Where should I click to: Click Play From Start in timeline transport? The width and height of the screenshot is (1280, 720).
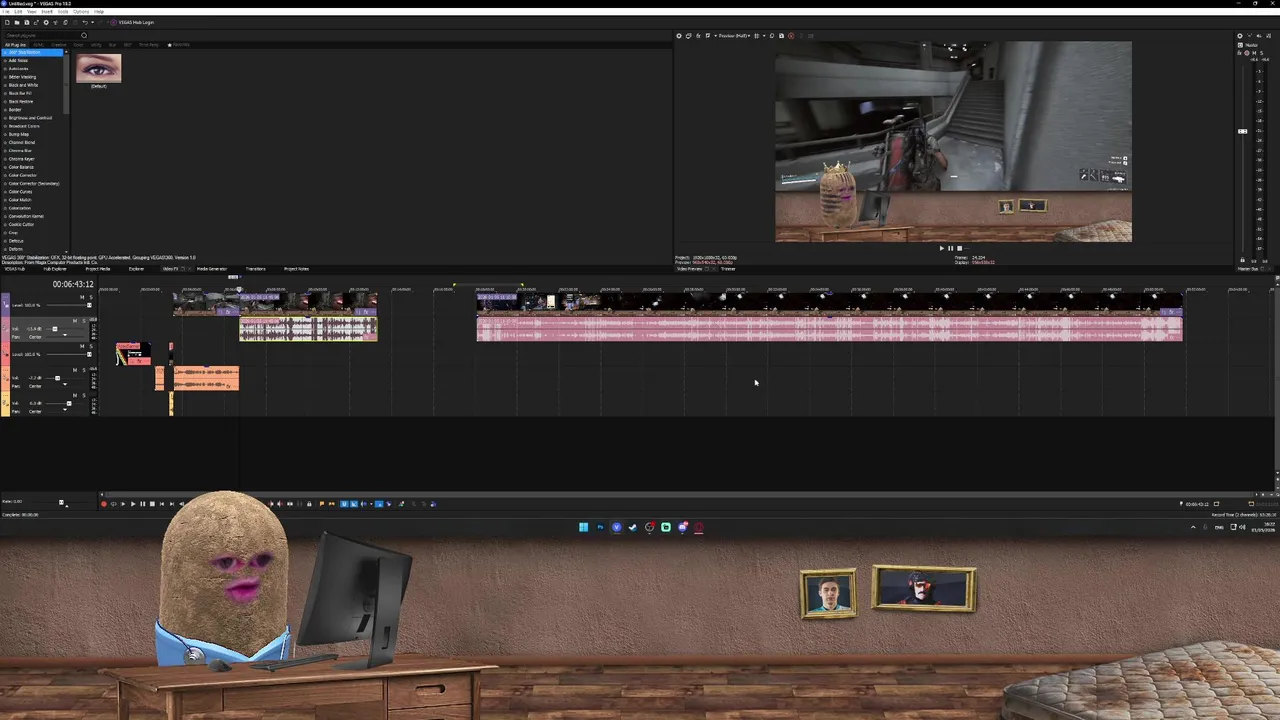123,504
